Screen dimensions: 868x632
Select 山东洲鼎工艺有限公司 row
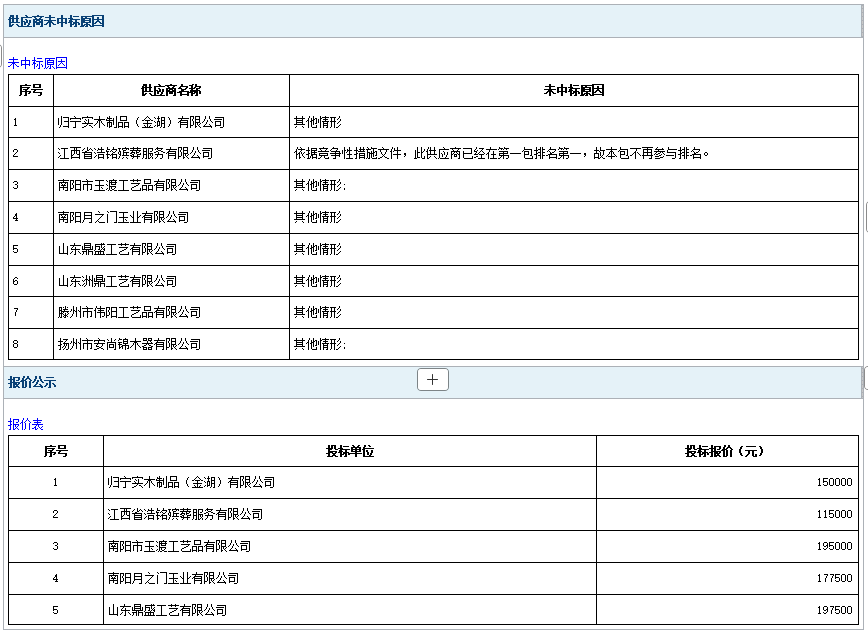tap(433, 281)
